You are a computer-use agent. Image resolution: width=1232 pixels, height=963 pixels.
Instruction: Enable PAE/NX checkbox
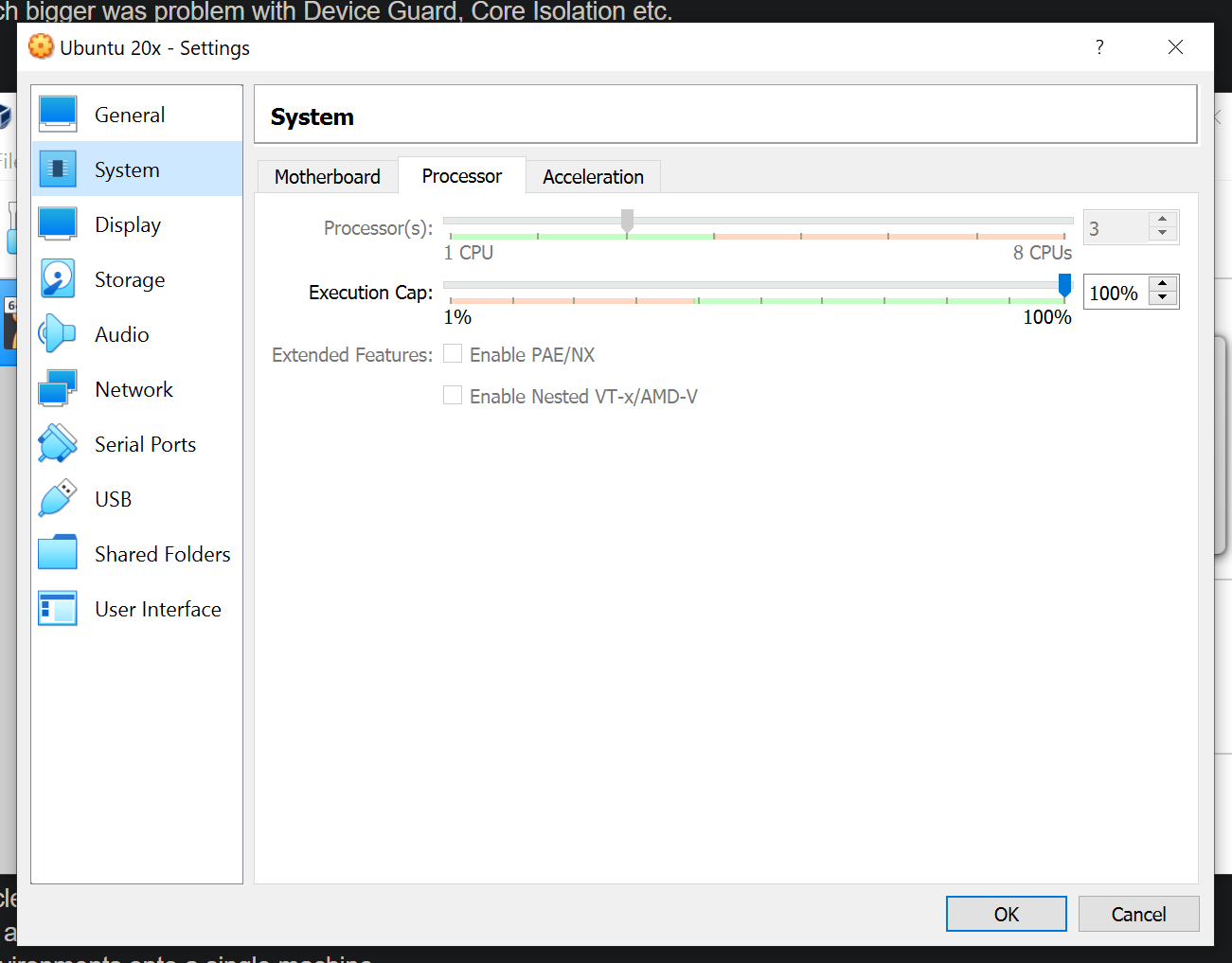(453, 354)
